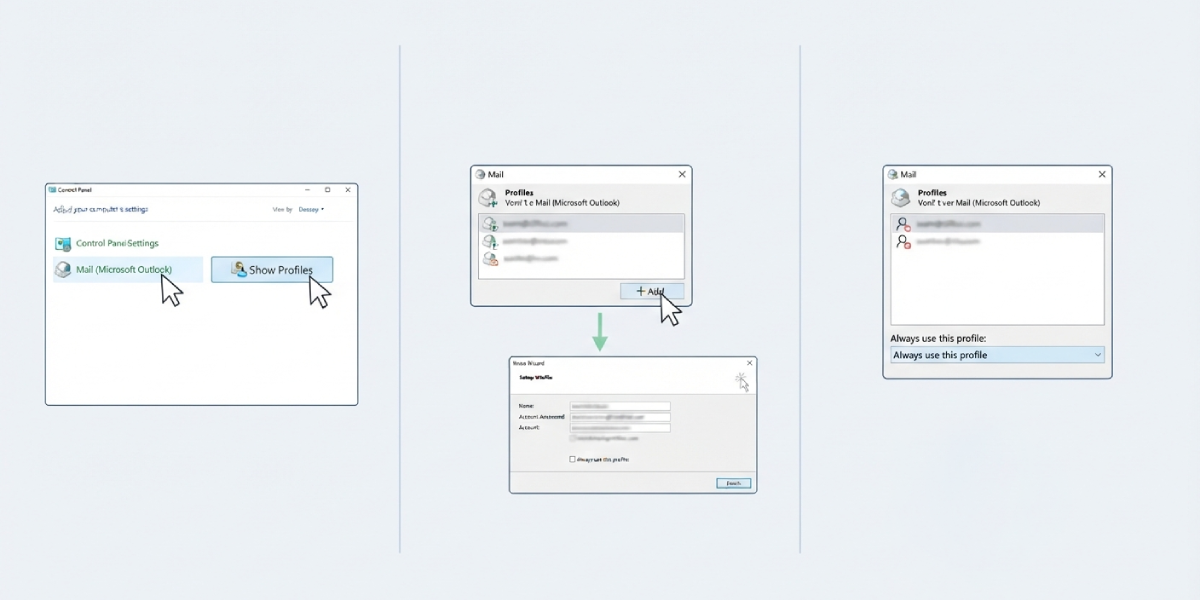
Task: Click the Profiles header icon in the two-profile Mail dialog
Action: pyautogui.click(x=899, y=197)
